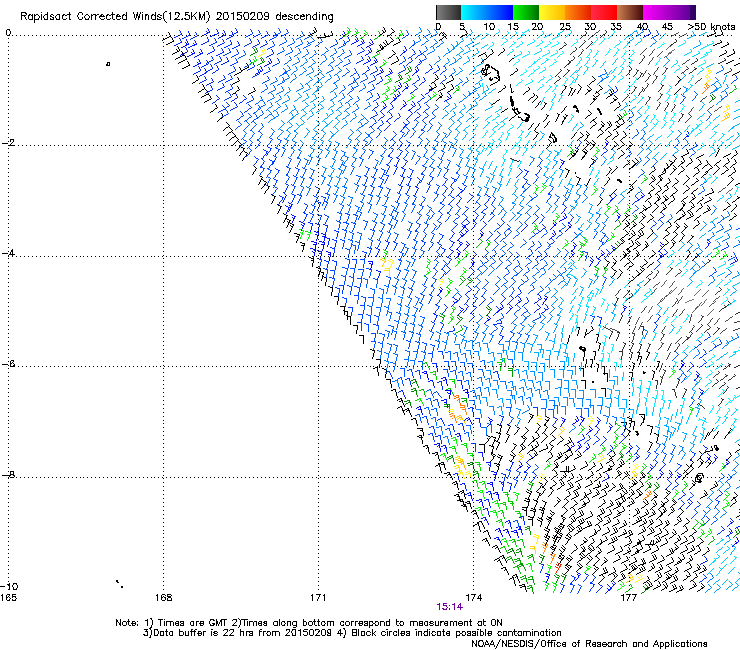This screenshot has height=650, width=740.
Task: Click the 'Data buffer is 22 hrs' note line
Action: tap(352, 633)
